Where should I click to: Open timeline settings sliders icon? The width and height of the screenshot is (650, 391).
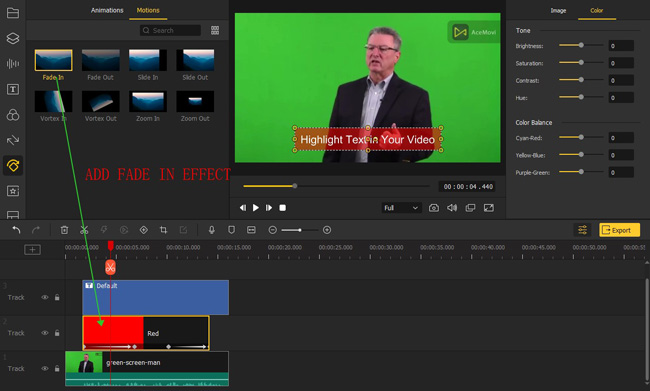[582, 230]
